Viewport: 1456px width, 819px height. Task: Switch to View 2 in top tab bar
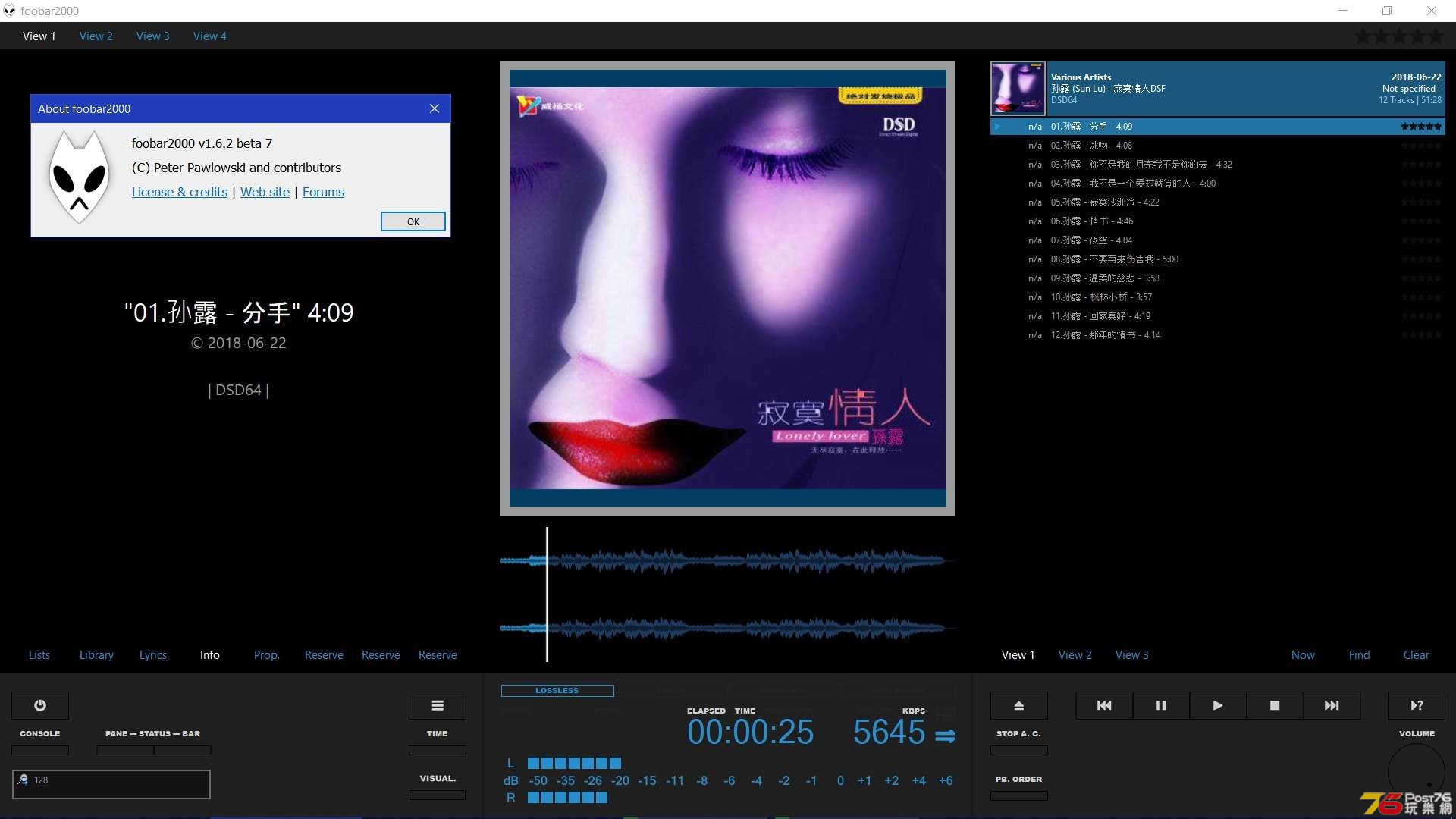(x=96, y=36)
